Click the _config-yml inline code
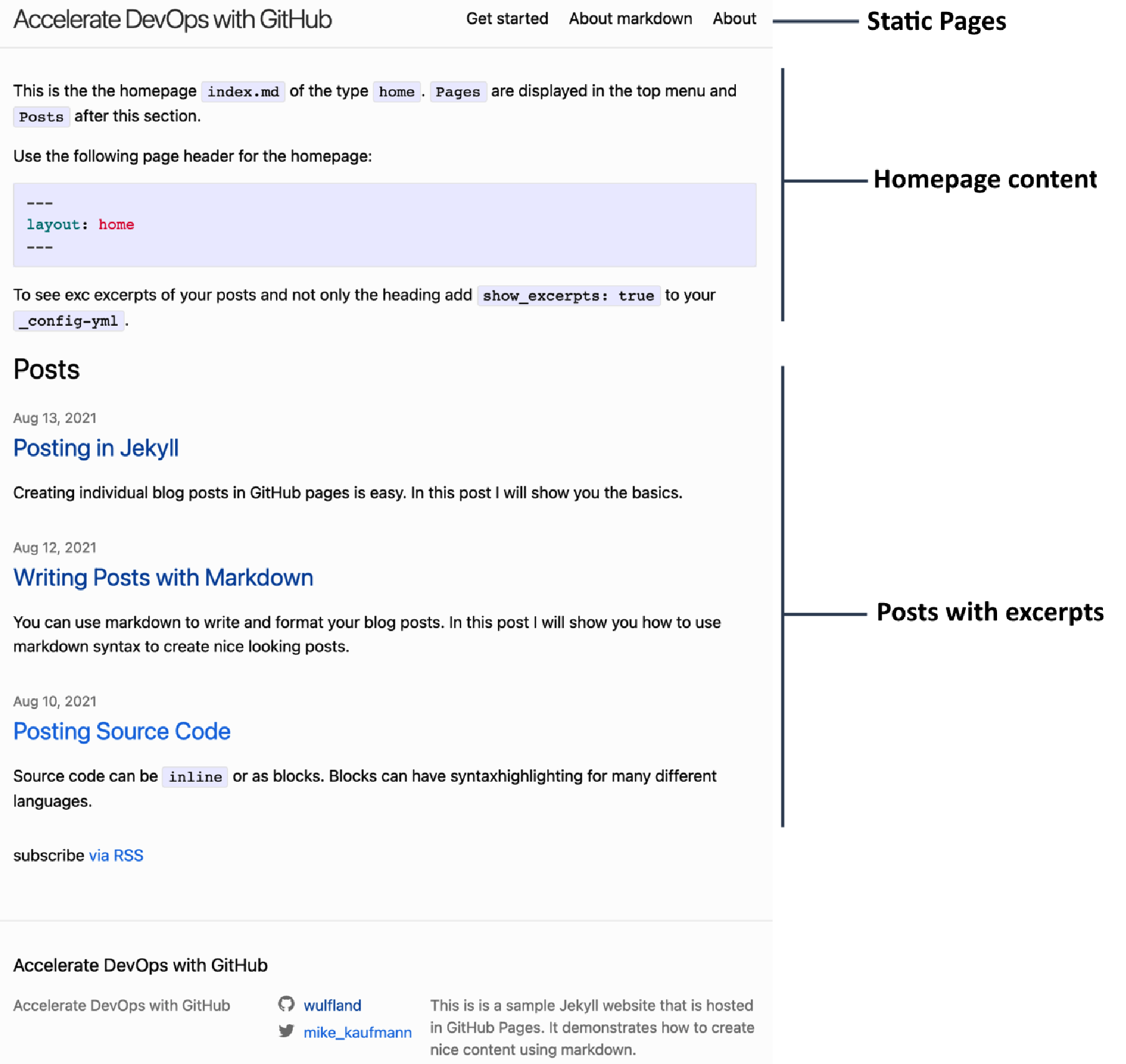The image size is (1126, 1064). (69, 321)
